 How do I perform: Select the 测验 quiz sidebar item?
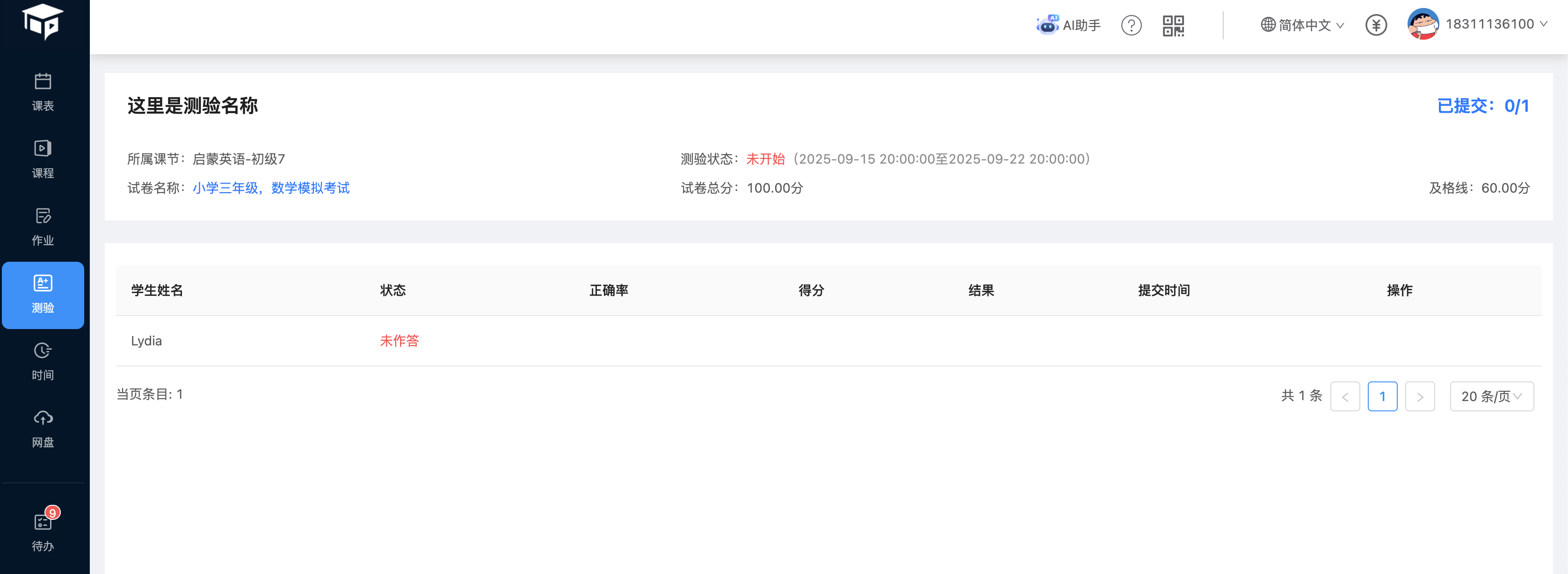[x=43, y=295]
